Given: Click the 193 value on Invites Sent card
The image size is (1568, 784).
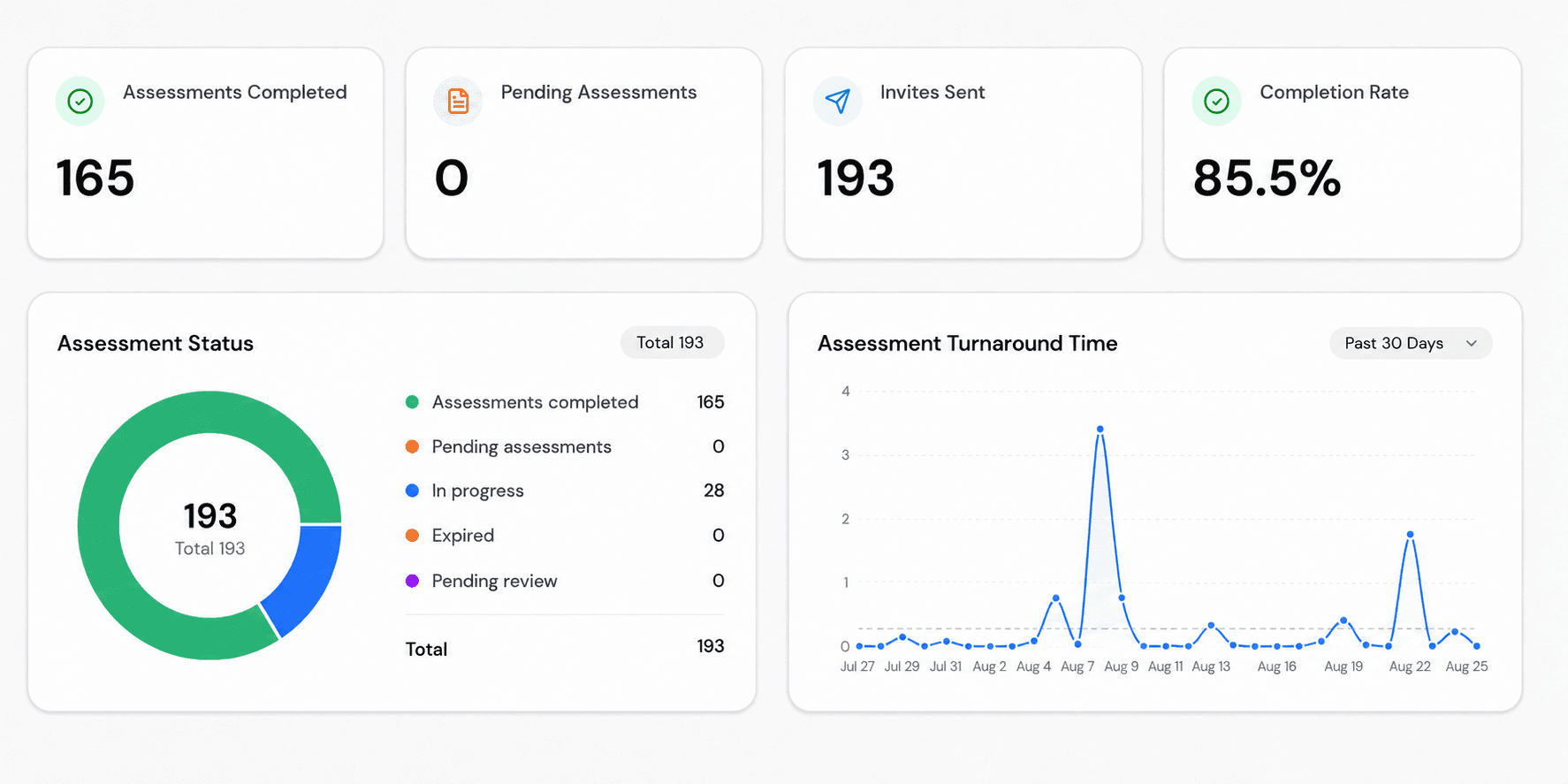Looking at the screenshot, I should (x=856, y=178).
